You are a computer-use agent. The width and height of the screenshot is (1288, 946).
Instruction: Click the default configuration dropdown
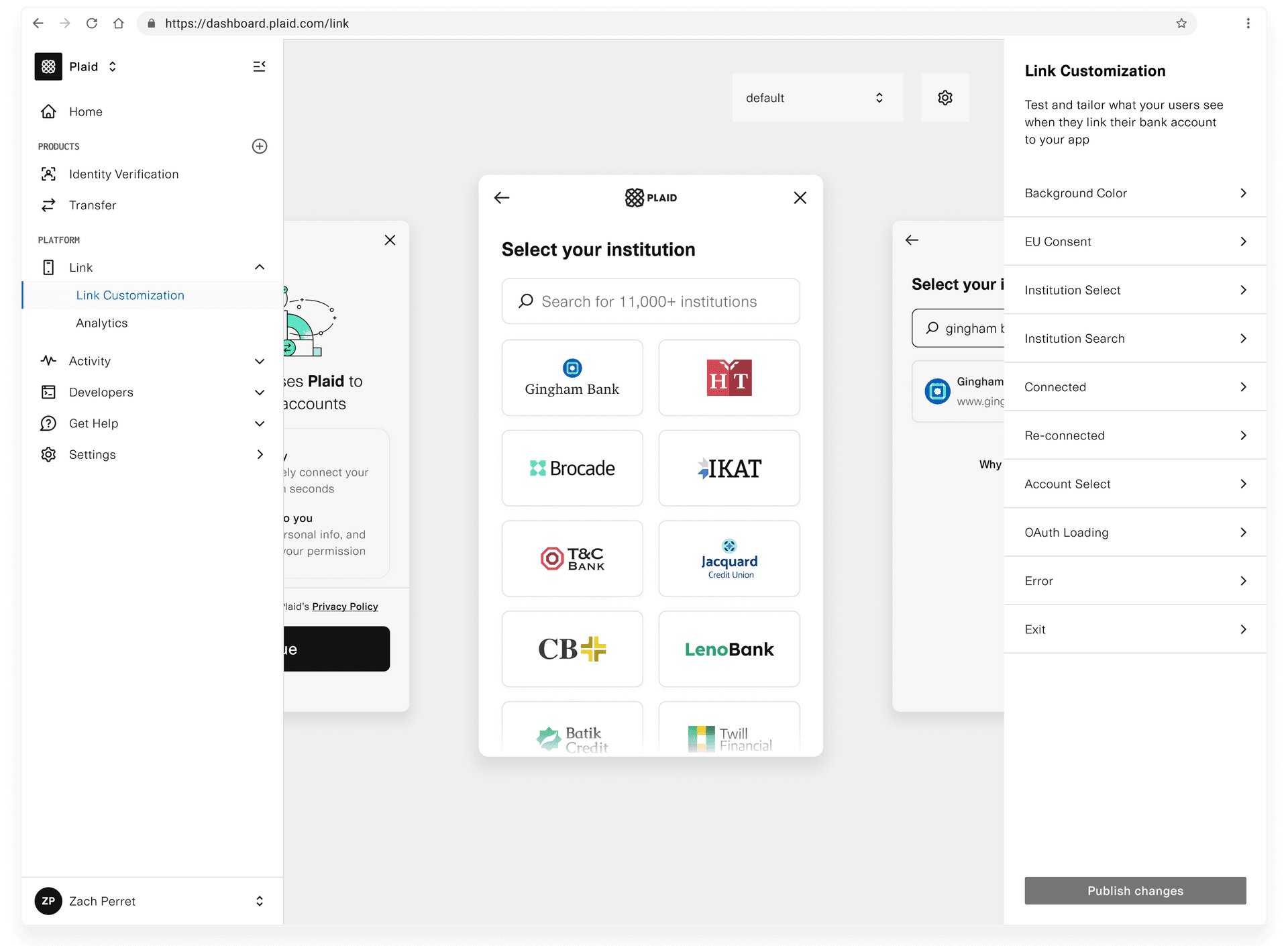pos(813,97)
